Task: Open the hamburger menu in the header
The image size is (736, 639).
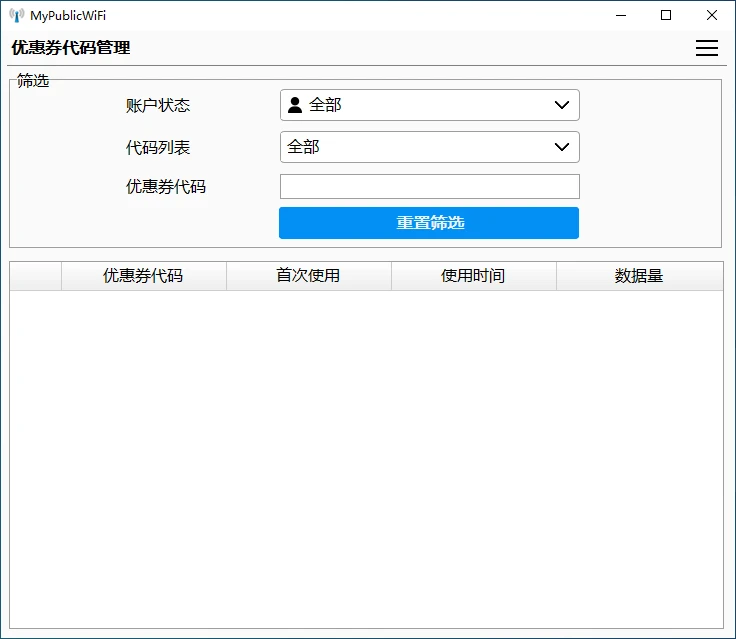Action: (x=706, y=48)
